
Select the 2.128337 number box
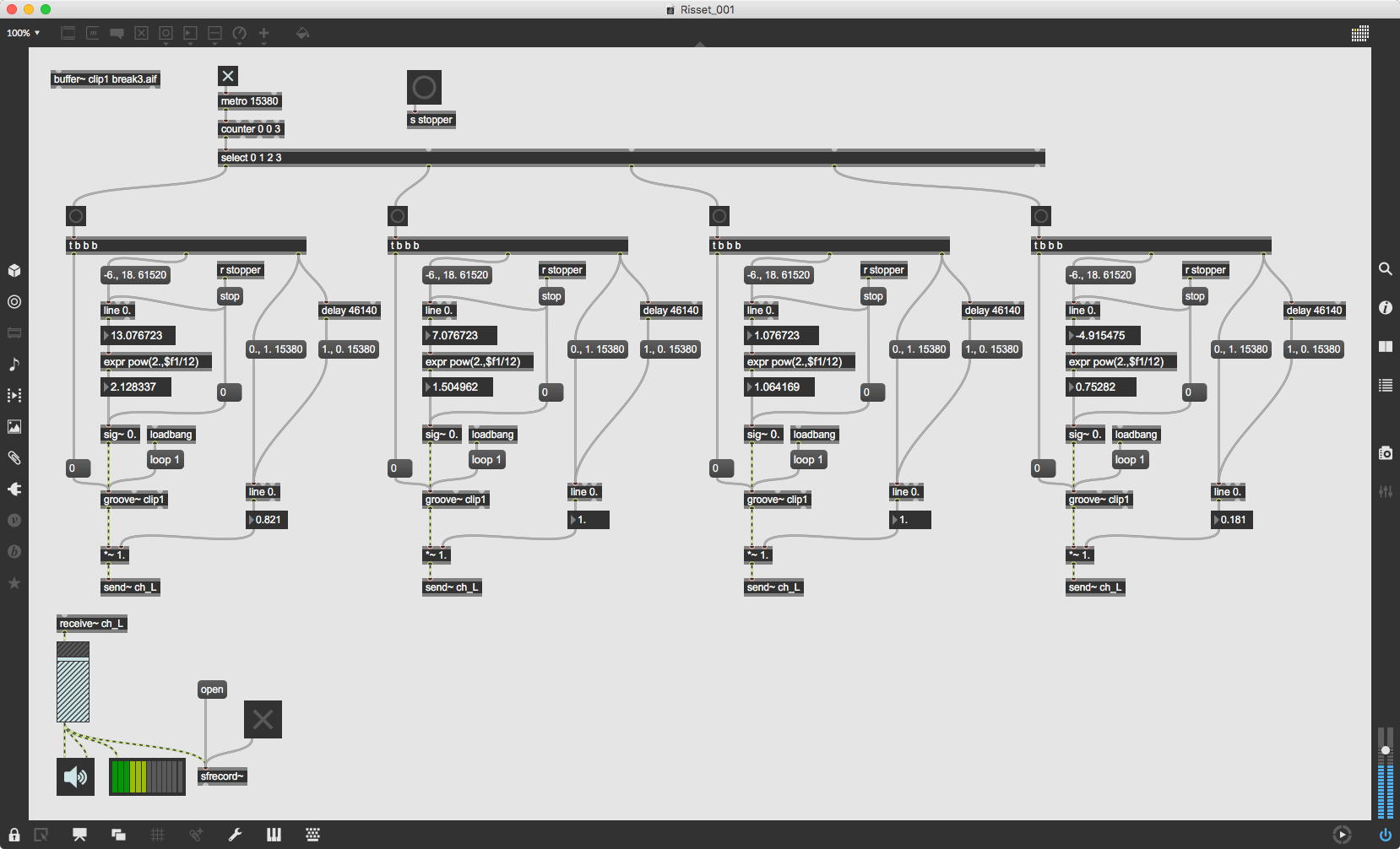coord(136,387)
